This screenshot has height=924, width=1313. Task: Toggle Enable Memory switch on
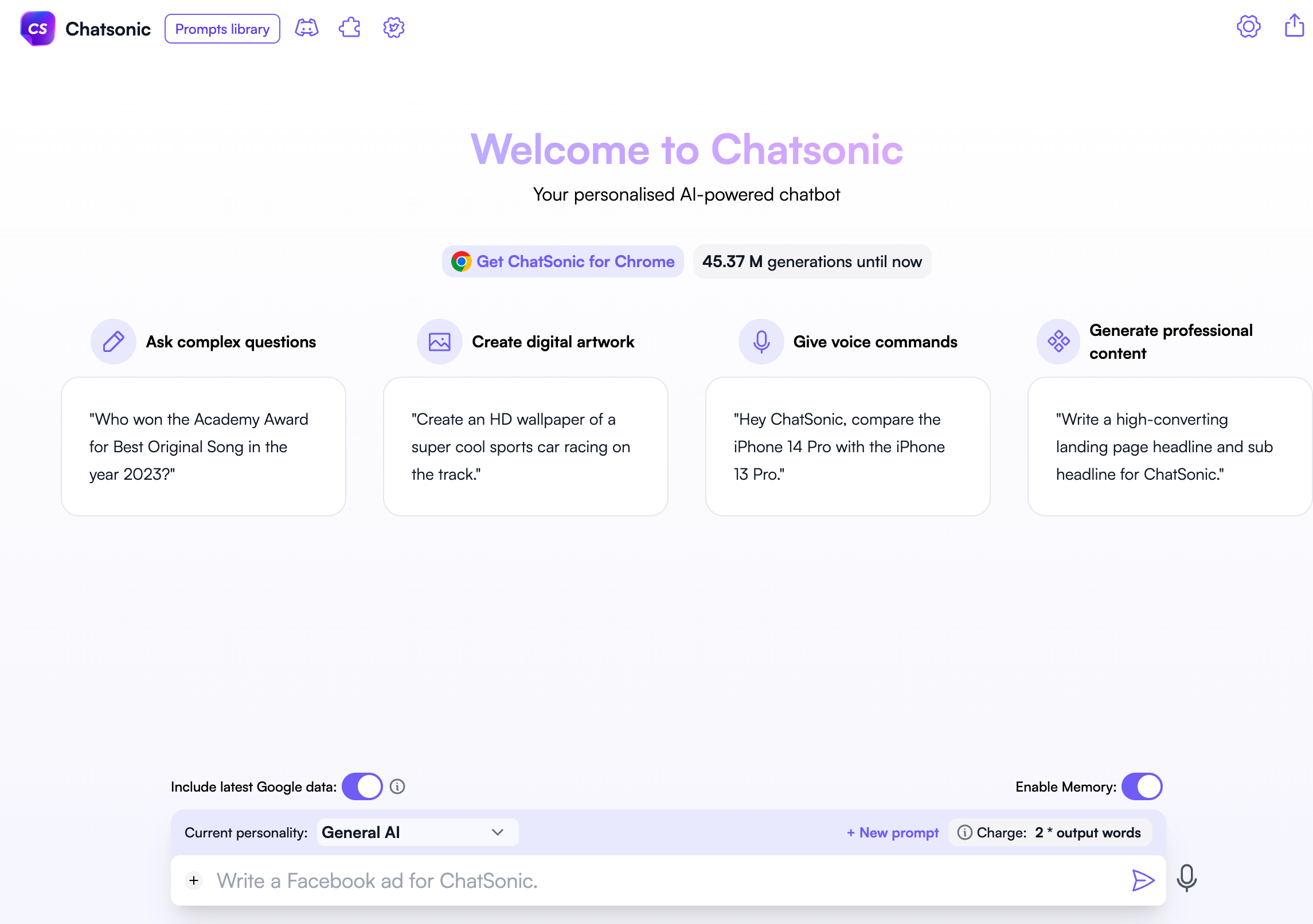click(1140, 786)
